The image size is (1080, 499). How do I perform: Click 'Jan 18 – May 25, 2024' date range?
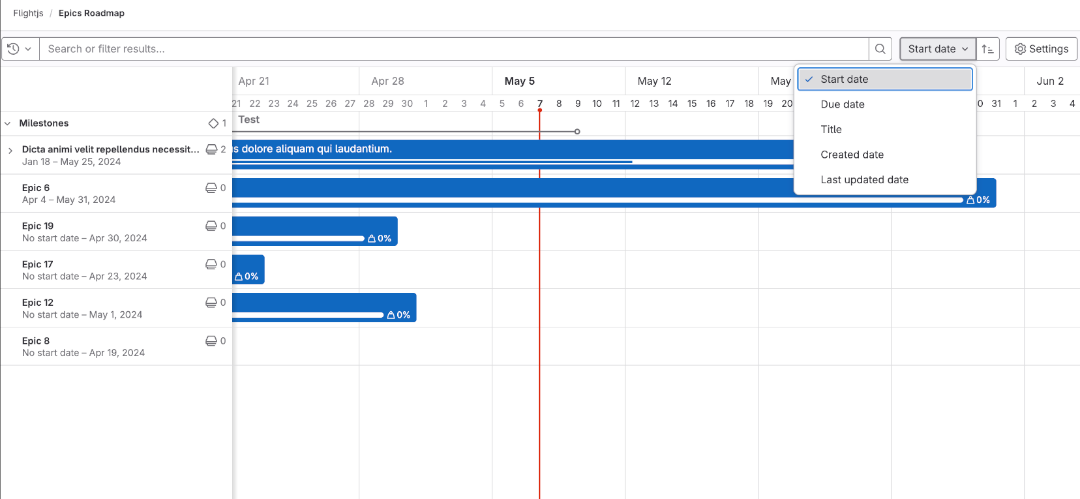[72, 161]
